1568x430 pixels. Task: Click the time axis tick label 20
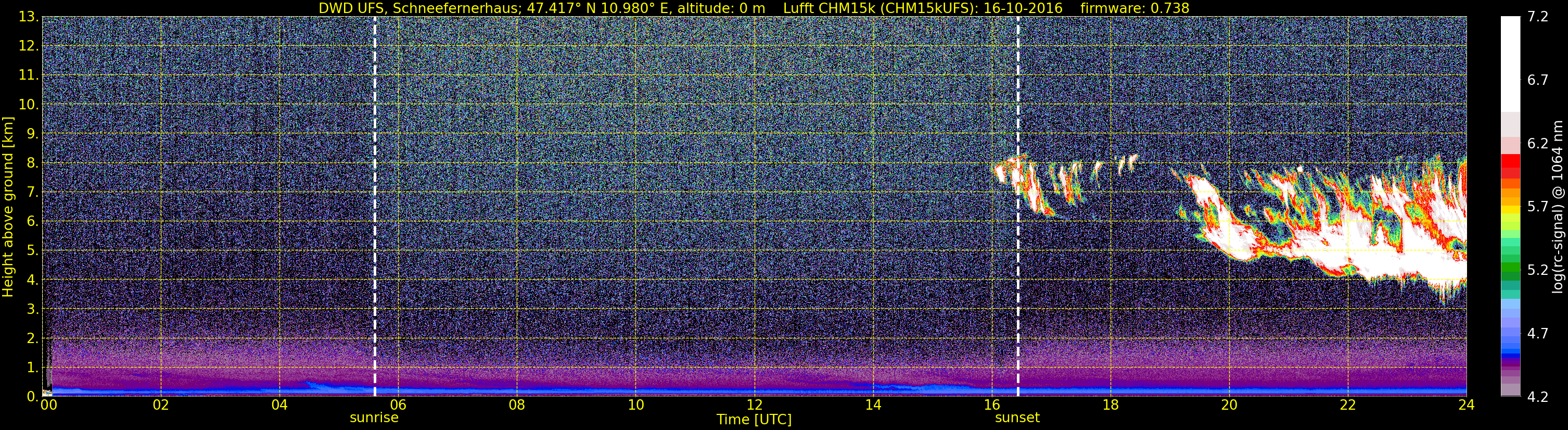[1229, 405]
